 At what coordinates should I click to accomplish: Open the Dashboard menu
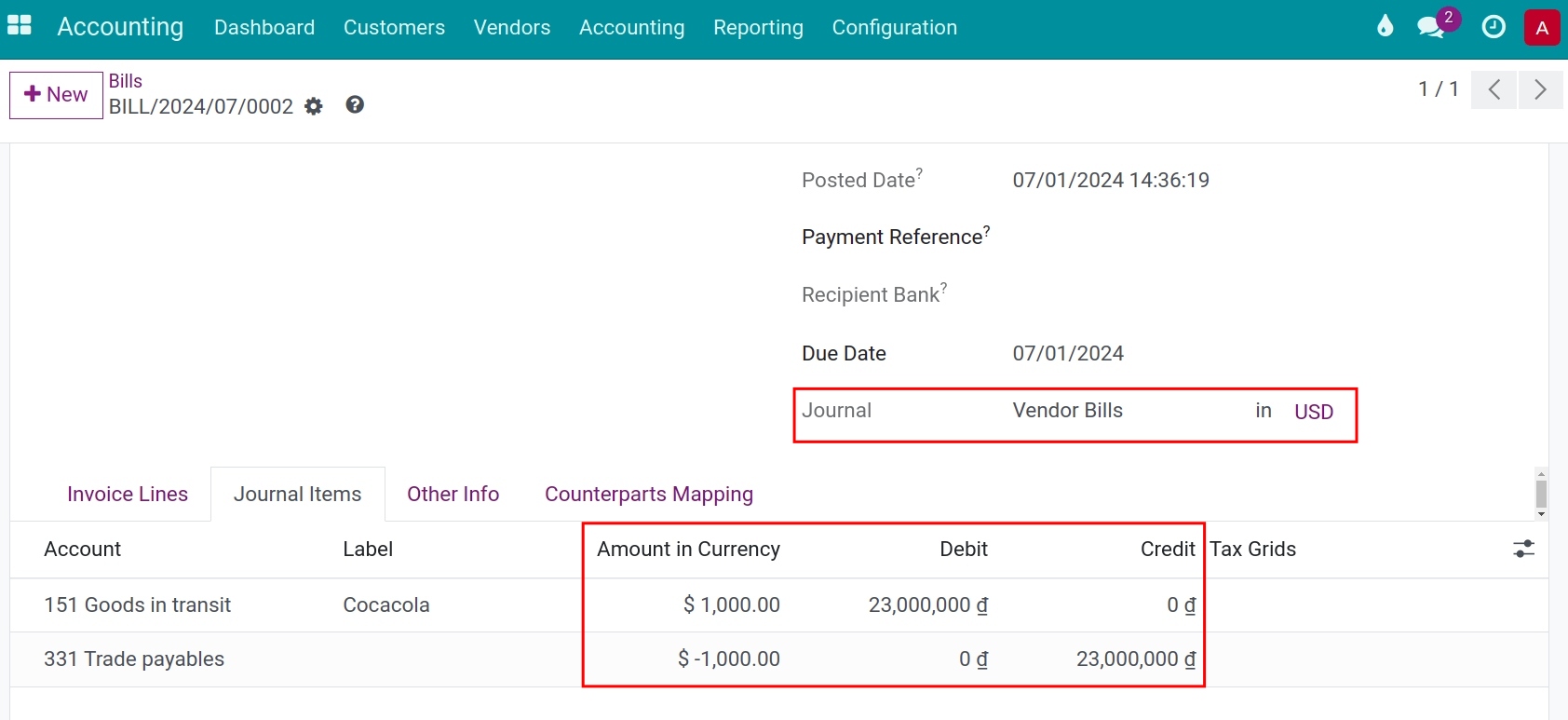264,28
